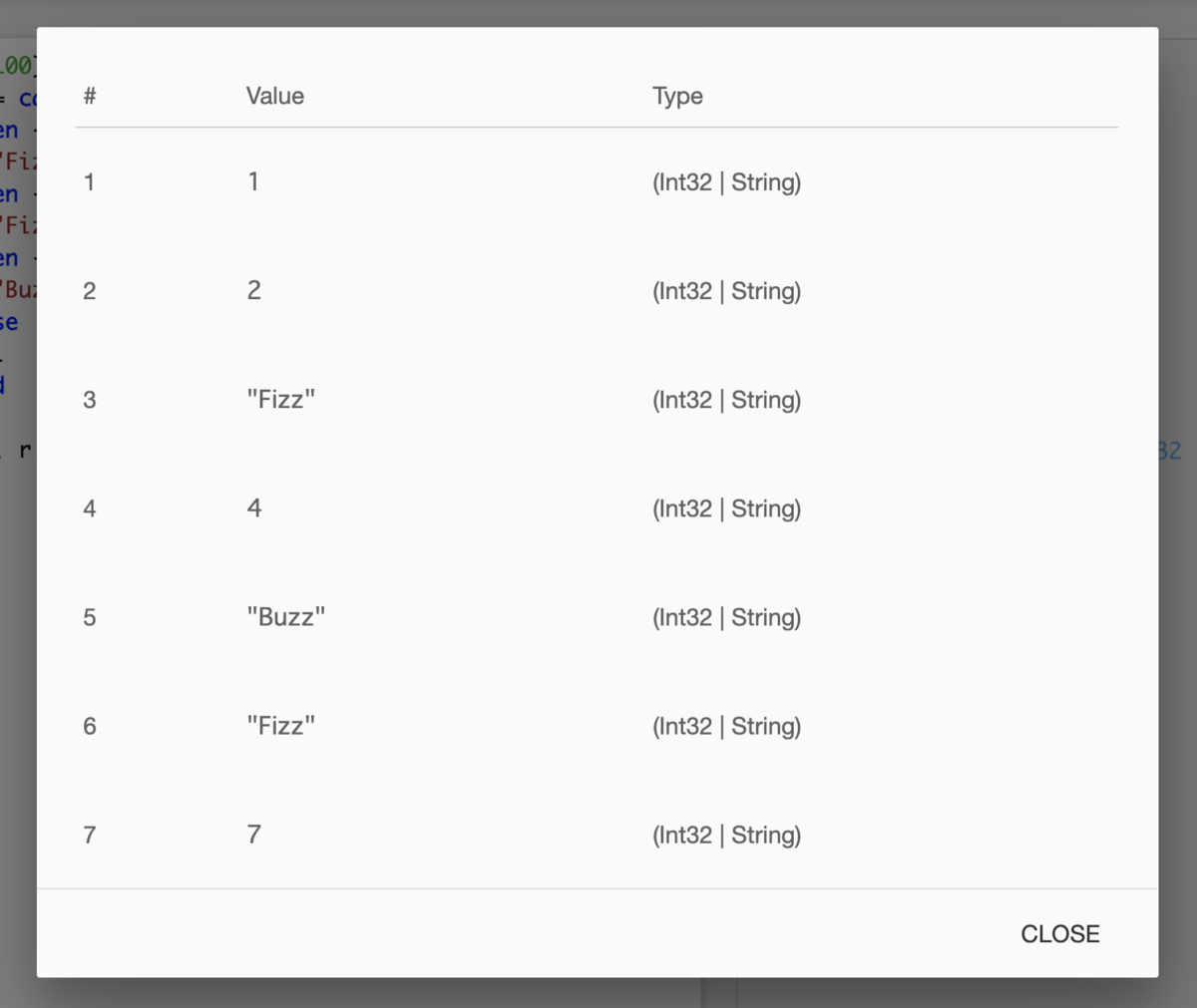The height and width of the screenshot is (1008, 1197).
Task: Click row index number 4
Action: [90, 508]
